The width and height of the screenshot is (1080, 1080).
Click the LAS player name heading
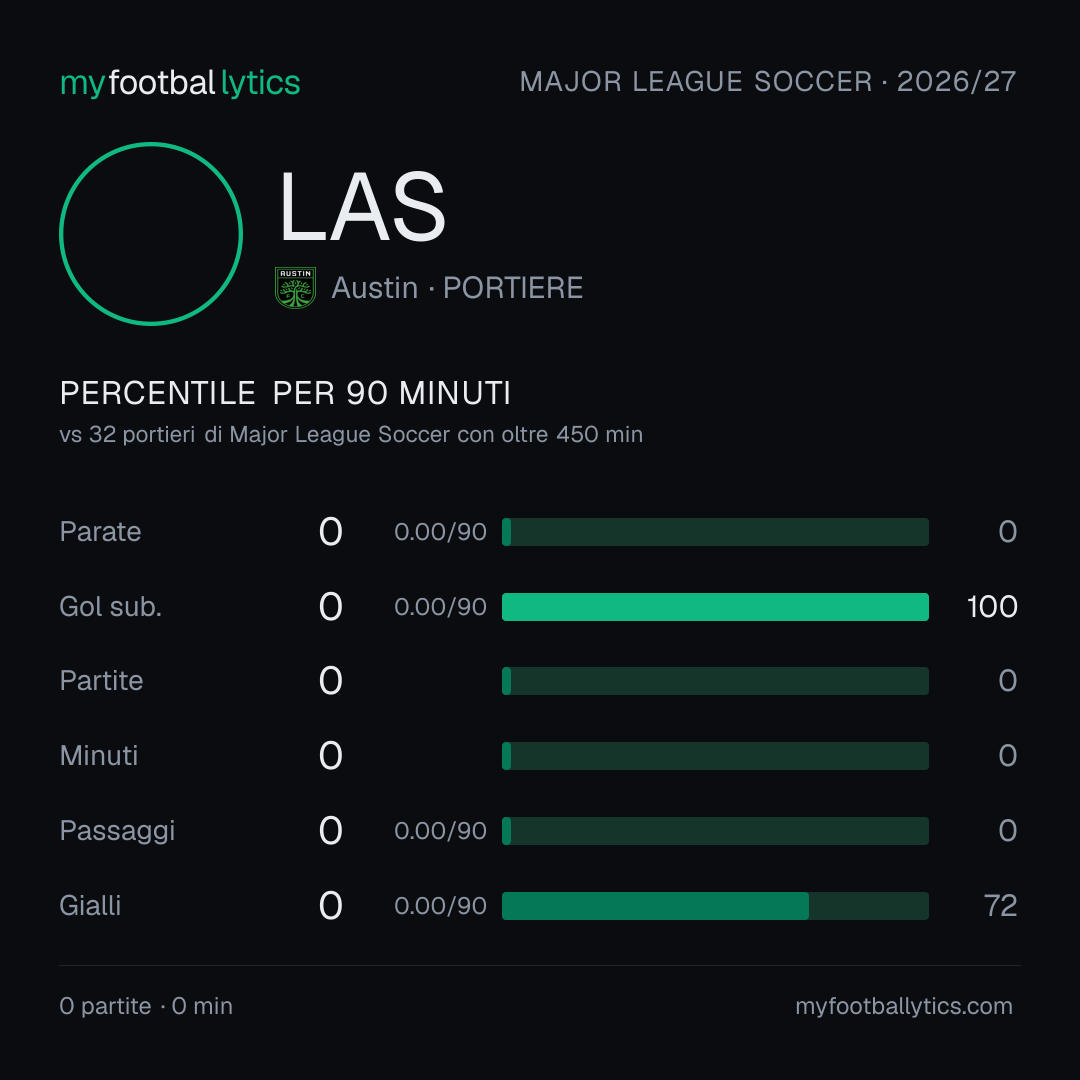coord(362,207)
